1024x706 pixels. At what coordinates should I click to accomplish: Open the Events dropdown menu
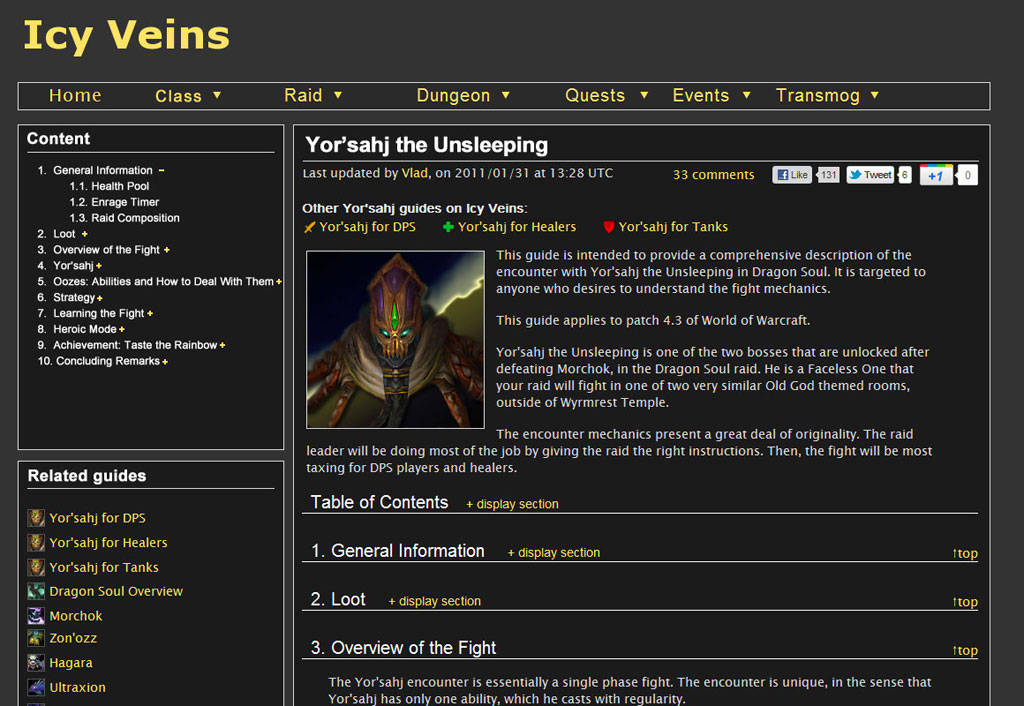click(x=711, y=95)
